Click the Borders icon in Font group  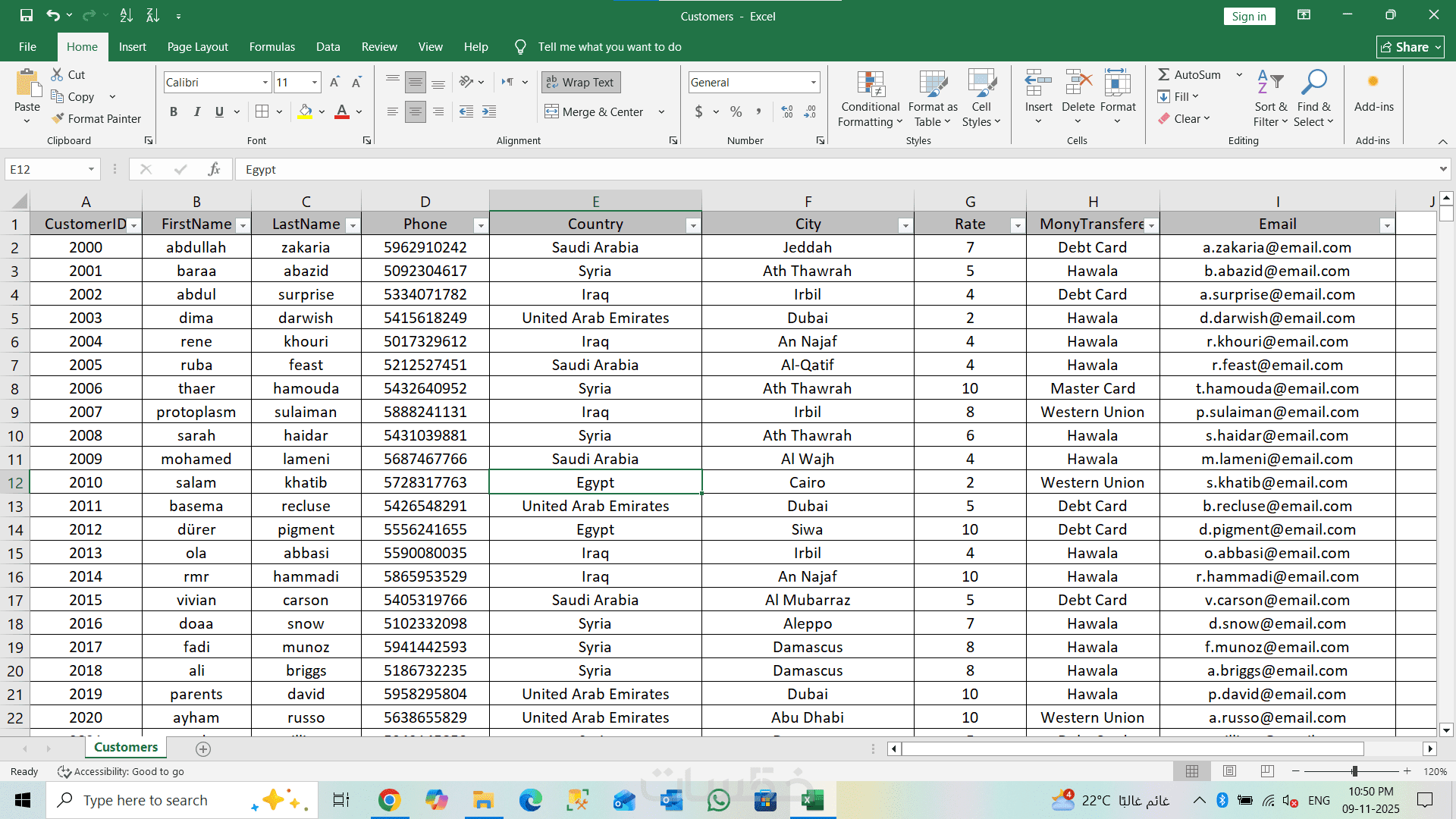(x=262, y=111)
